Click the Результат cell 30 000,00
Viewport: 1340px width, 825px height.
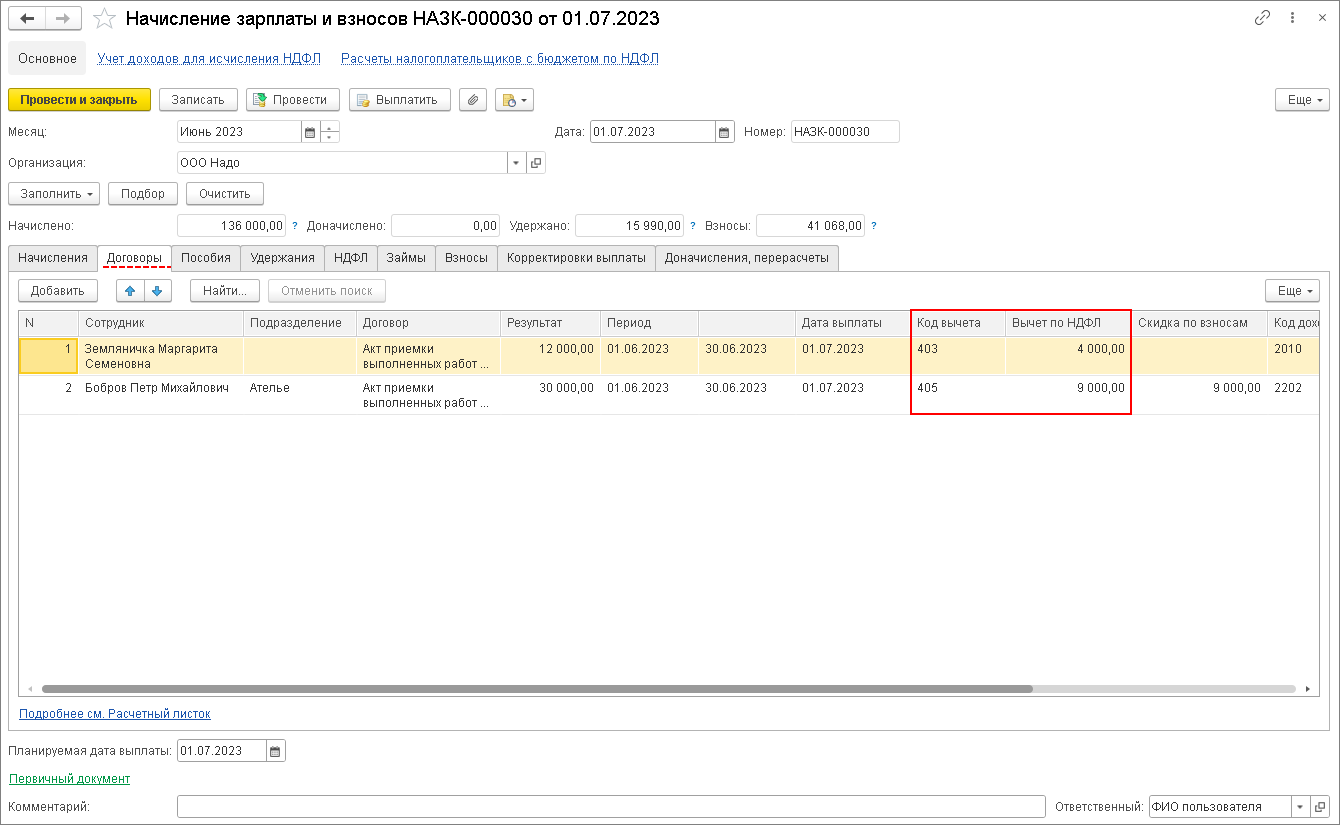[550, 395]
